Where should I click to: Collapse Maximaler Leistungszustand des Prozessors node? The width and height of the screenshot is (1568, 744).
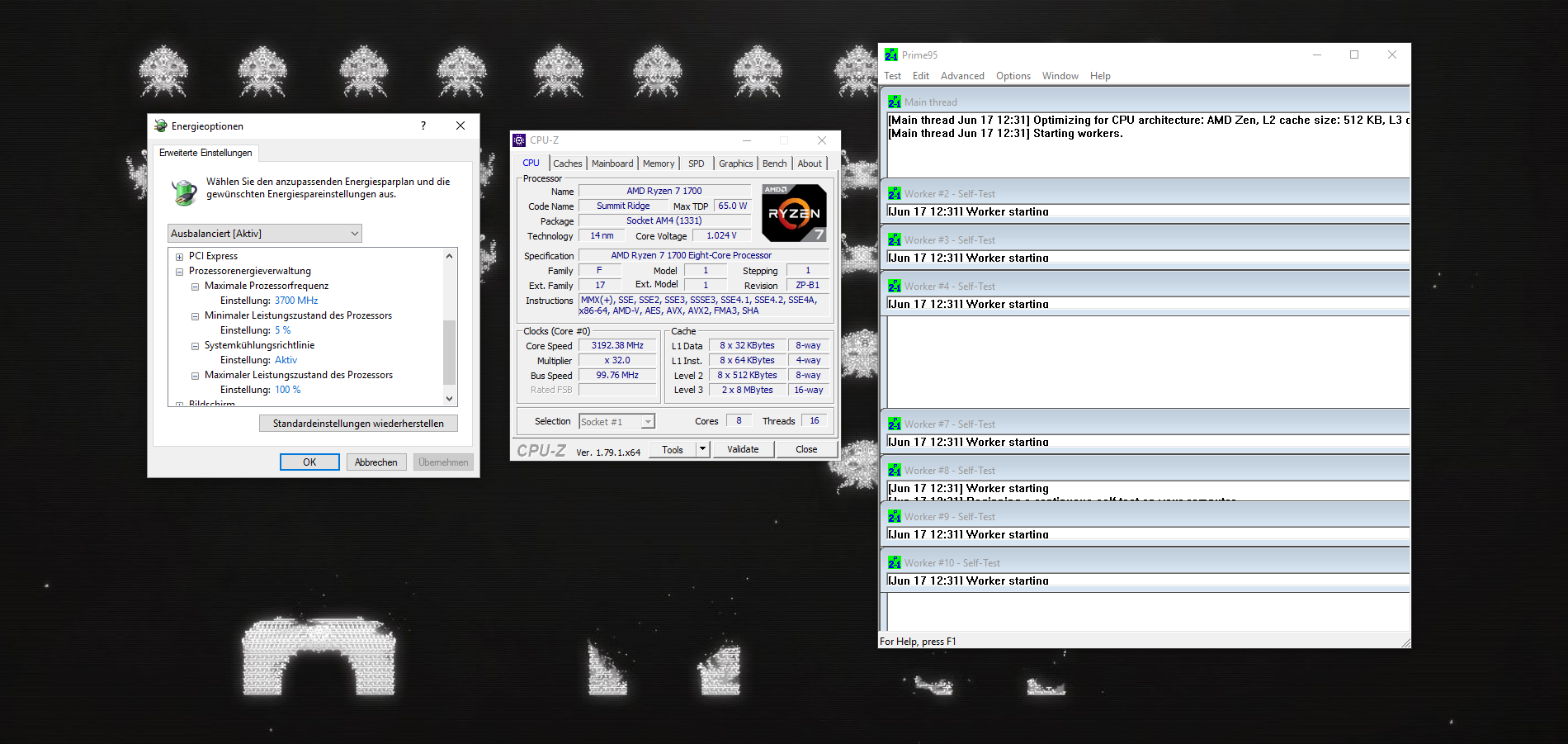tap(195, 376)
